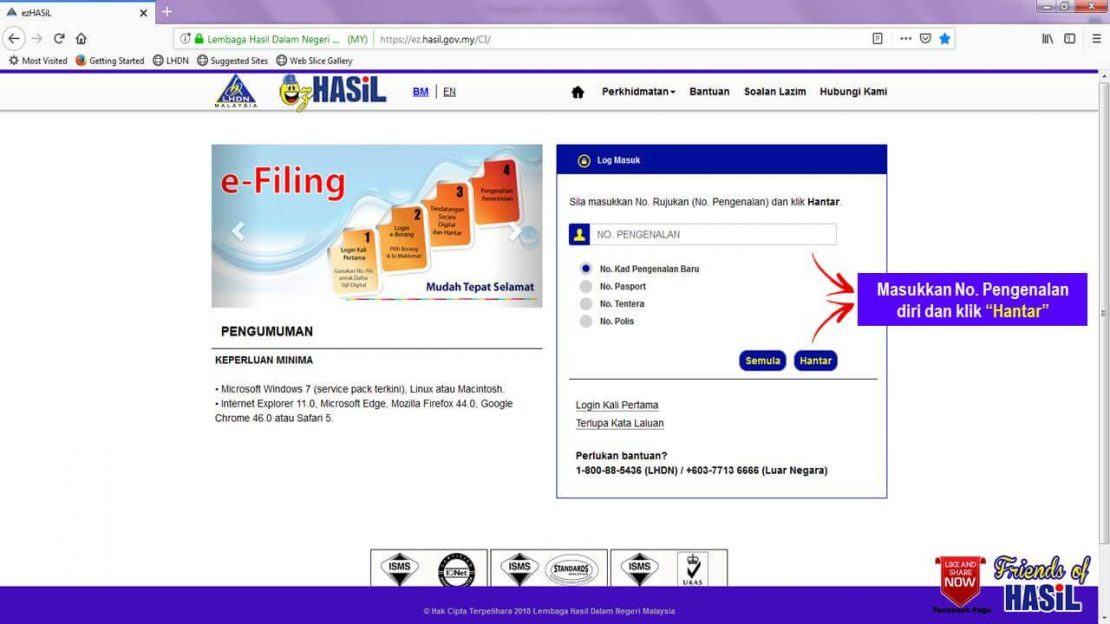Bookmark the page with the star icon

[x=944, y=38]
